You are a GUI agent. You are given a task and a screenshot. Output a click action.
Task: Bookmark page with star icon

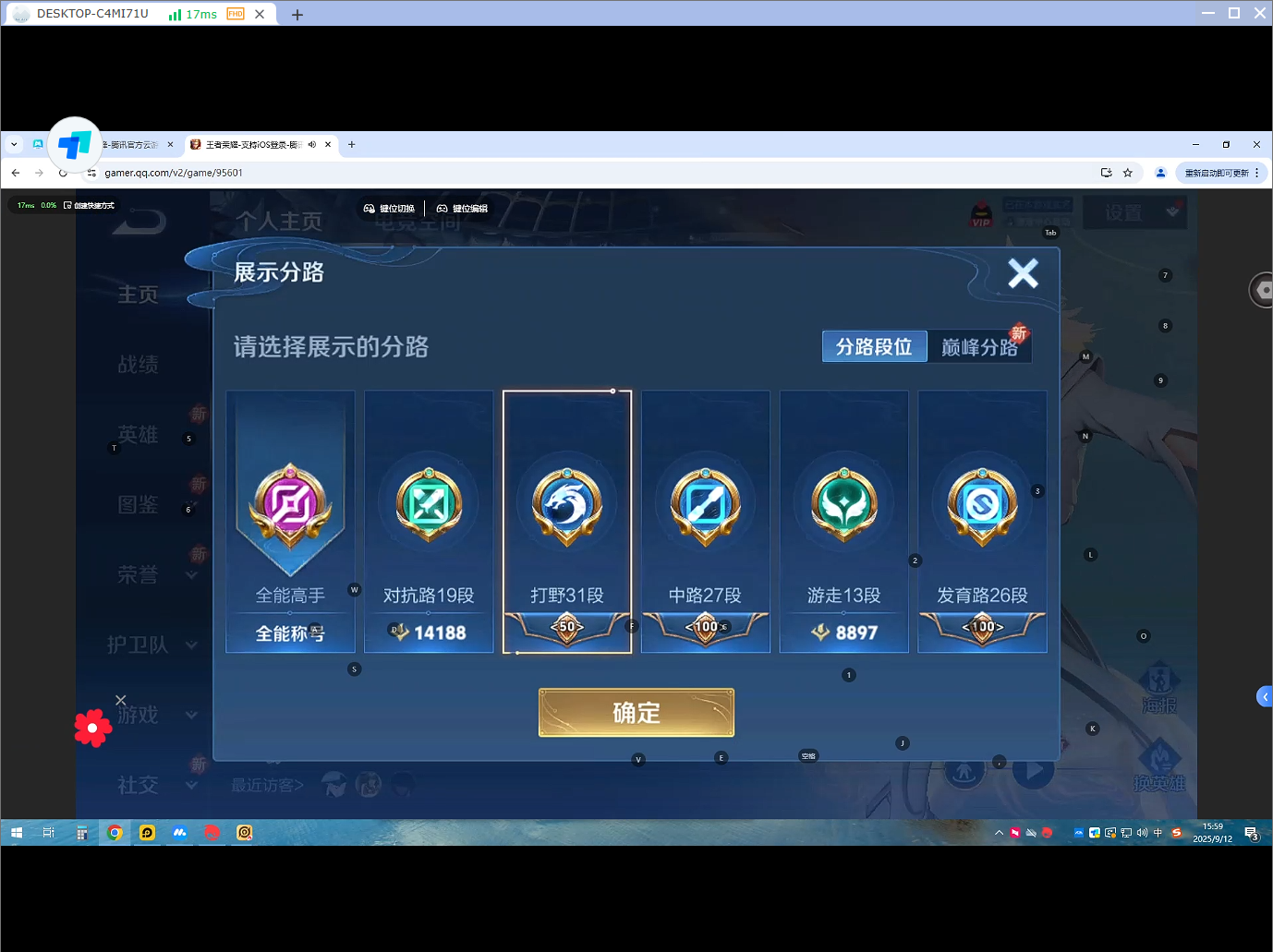point(1128,173)
